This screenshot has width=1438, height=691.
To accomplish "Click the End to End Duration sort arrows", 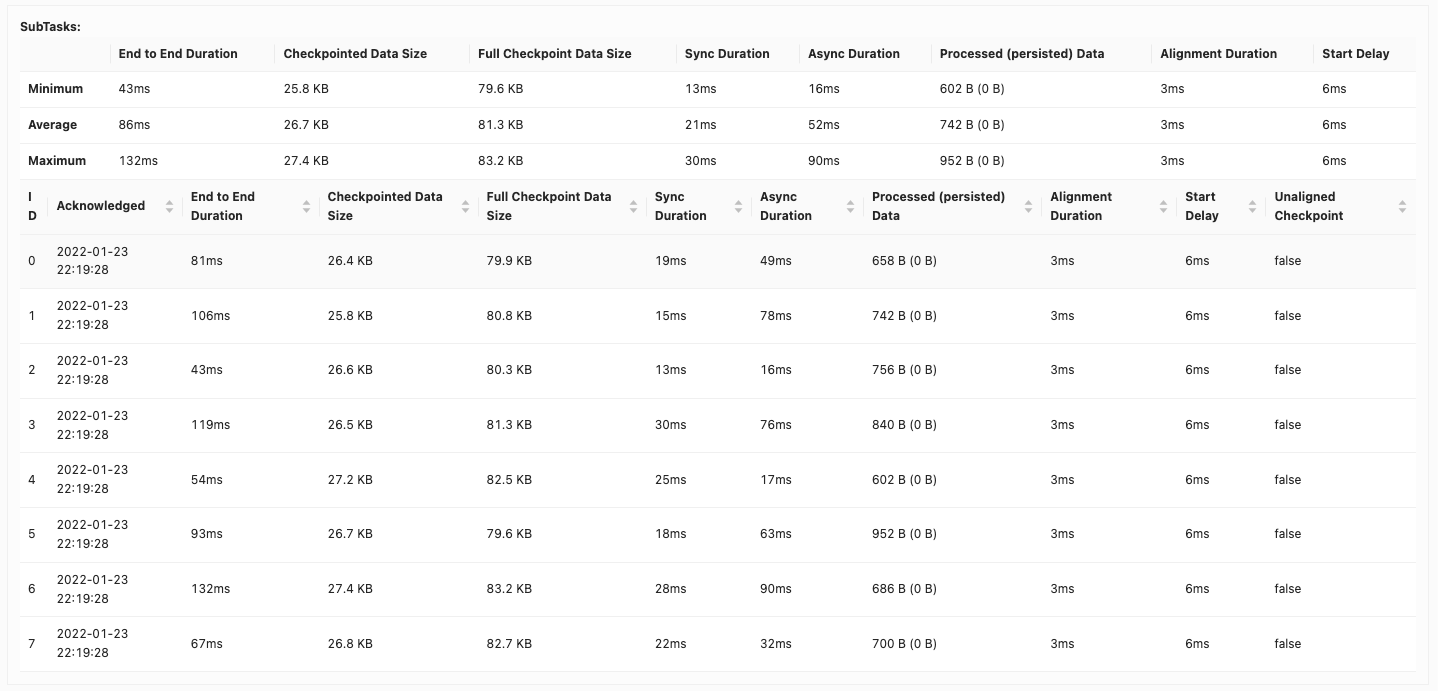I will click(x=306, y=206).
